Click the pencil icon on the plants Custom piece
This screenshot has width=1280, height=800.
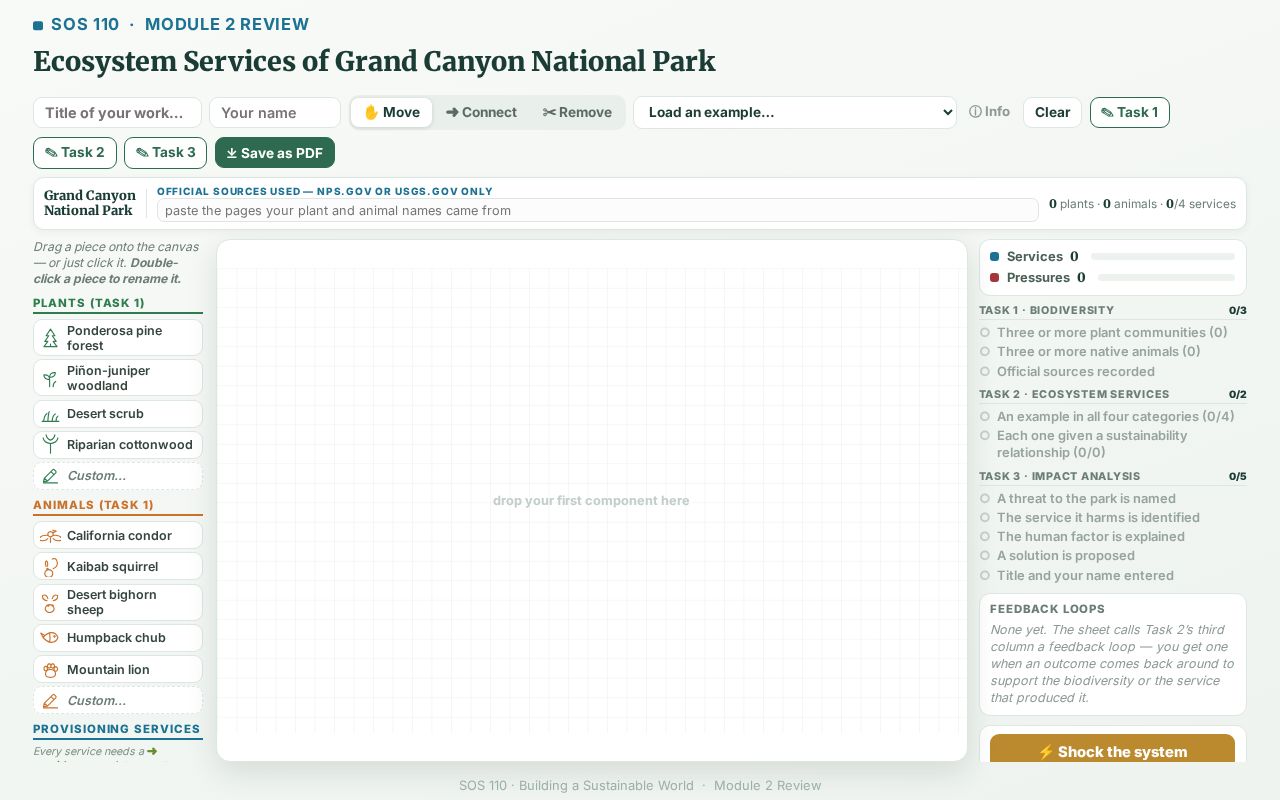(x=50, y=476)
